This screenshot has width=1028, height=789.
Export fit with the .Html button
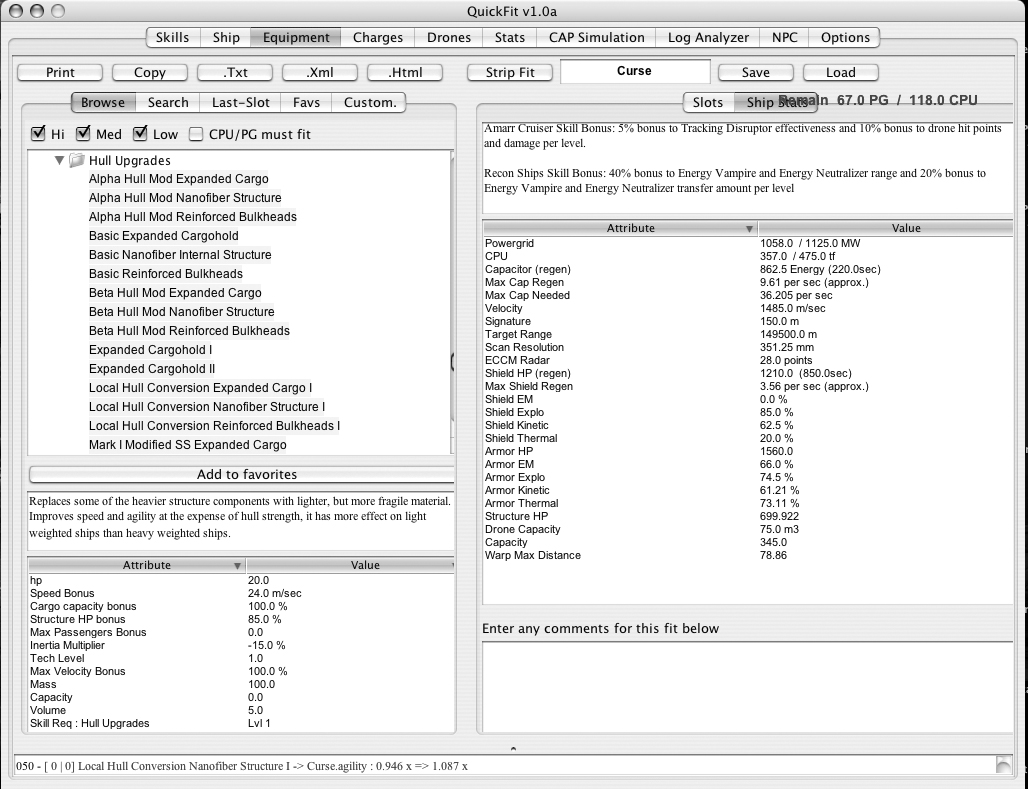tap(405, 72)
